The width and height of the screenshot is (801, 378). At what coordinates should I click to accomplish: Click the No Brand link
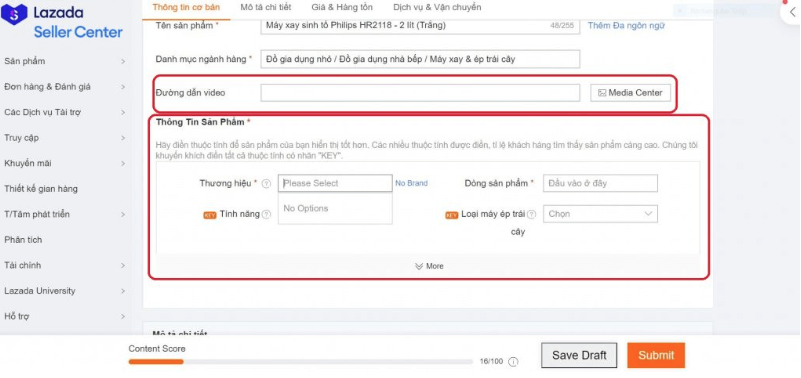411,183
